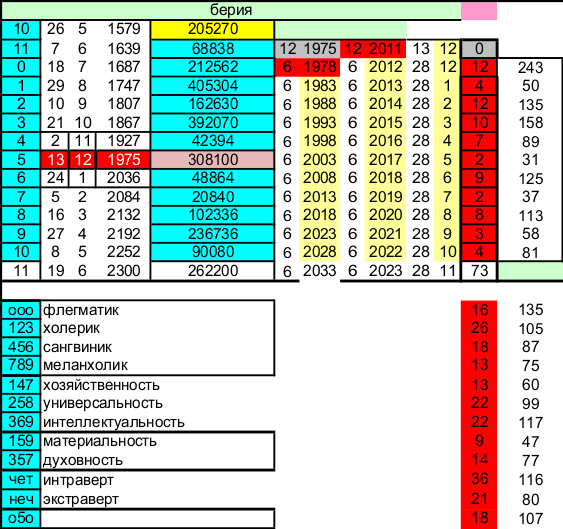This screenshot has height=529, width=563.
Task: Select the cyan cell with 405304
Action: click(213, 86)
